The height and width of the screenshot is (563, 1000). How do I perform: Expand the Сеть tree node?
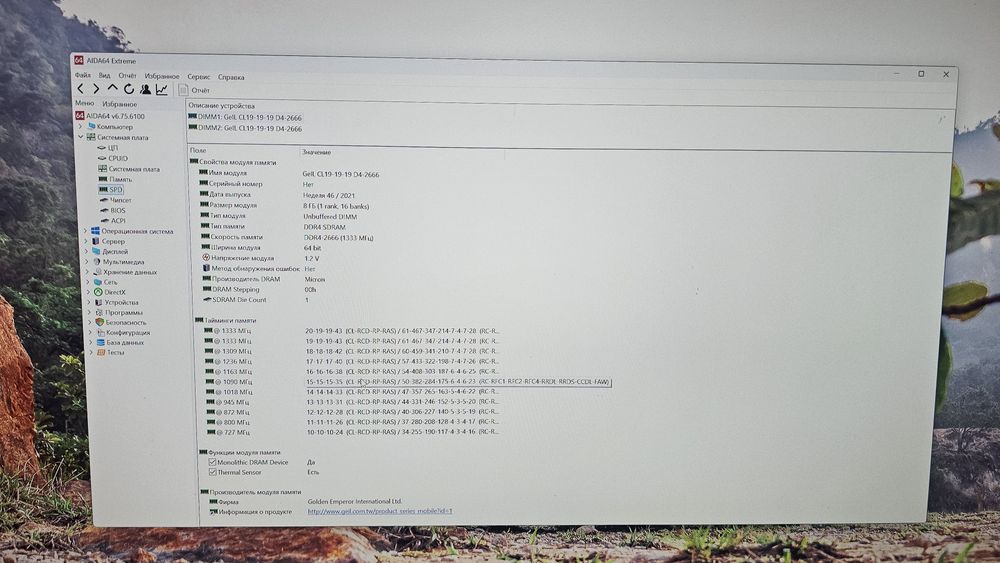pyautogui.click(x=88, y=282)
